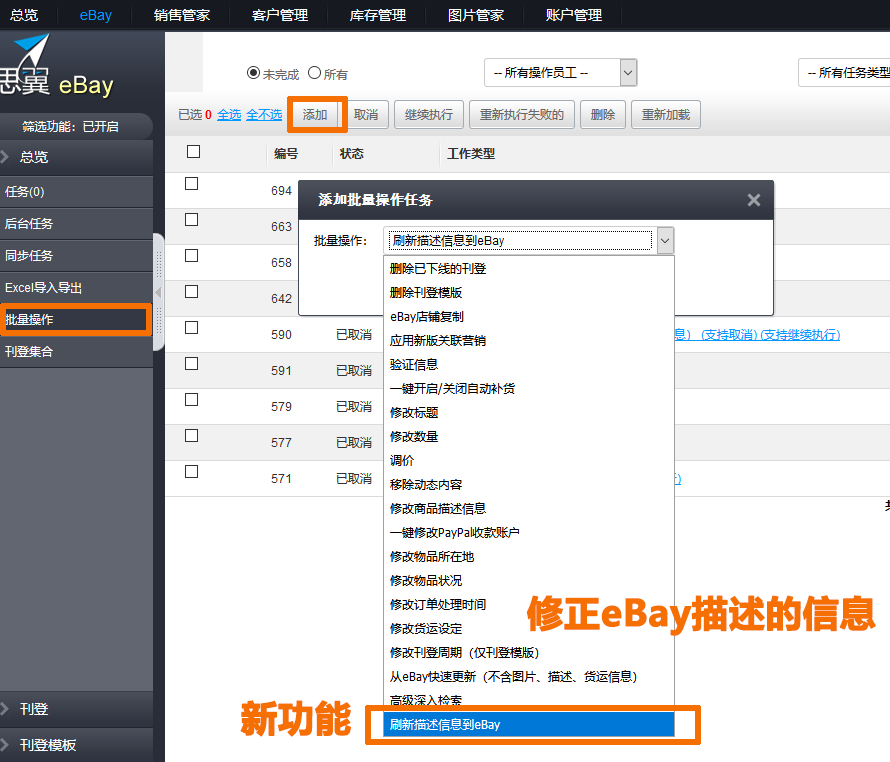Collapse the 批量操作 combo box arrow
The image size is (890, 762).
click(665, 241)
